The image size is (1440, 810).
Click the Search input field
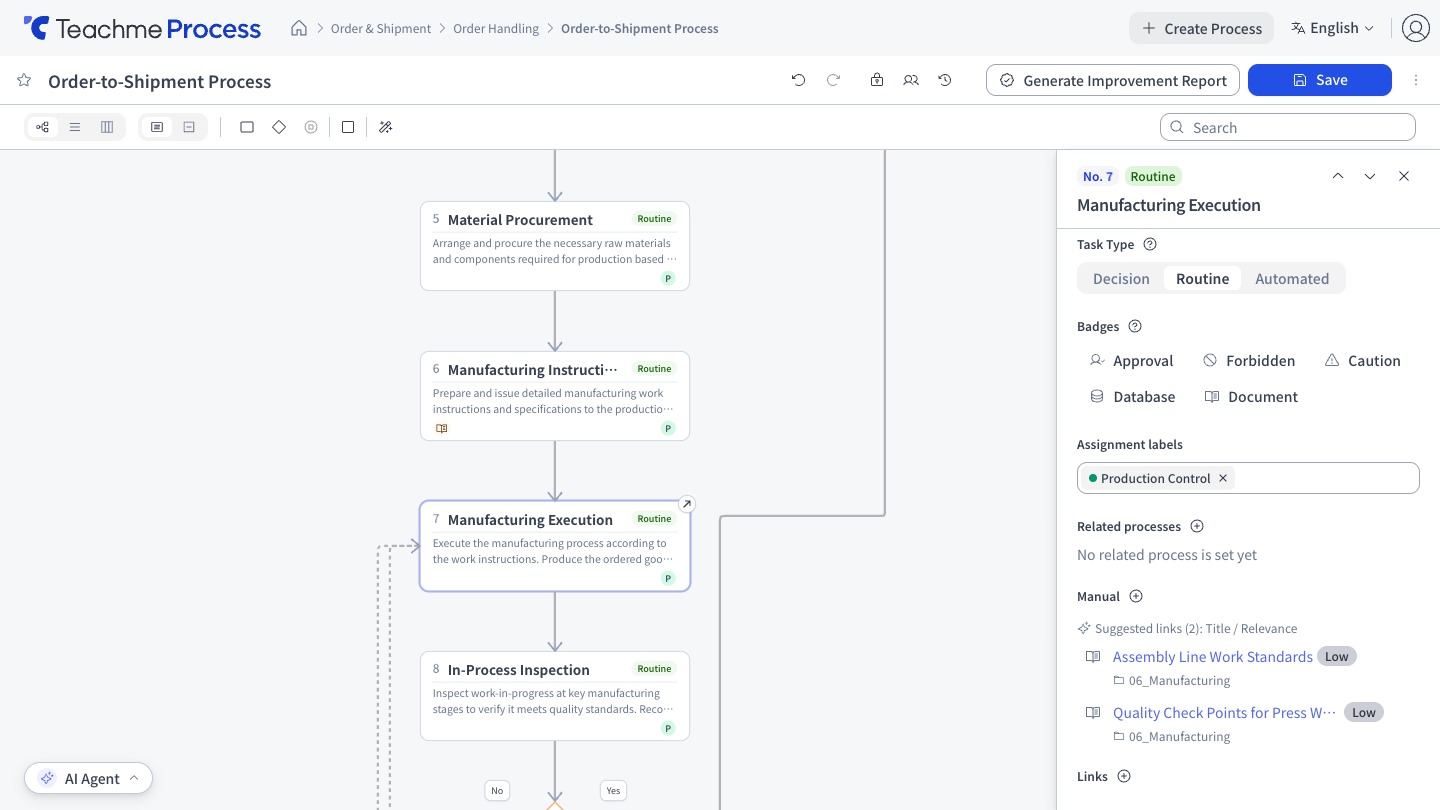tap(1288, 127)
